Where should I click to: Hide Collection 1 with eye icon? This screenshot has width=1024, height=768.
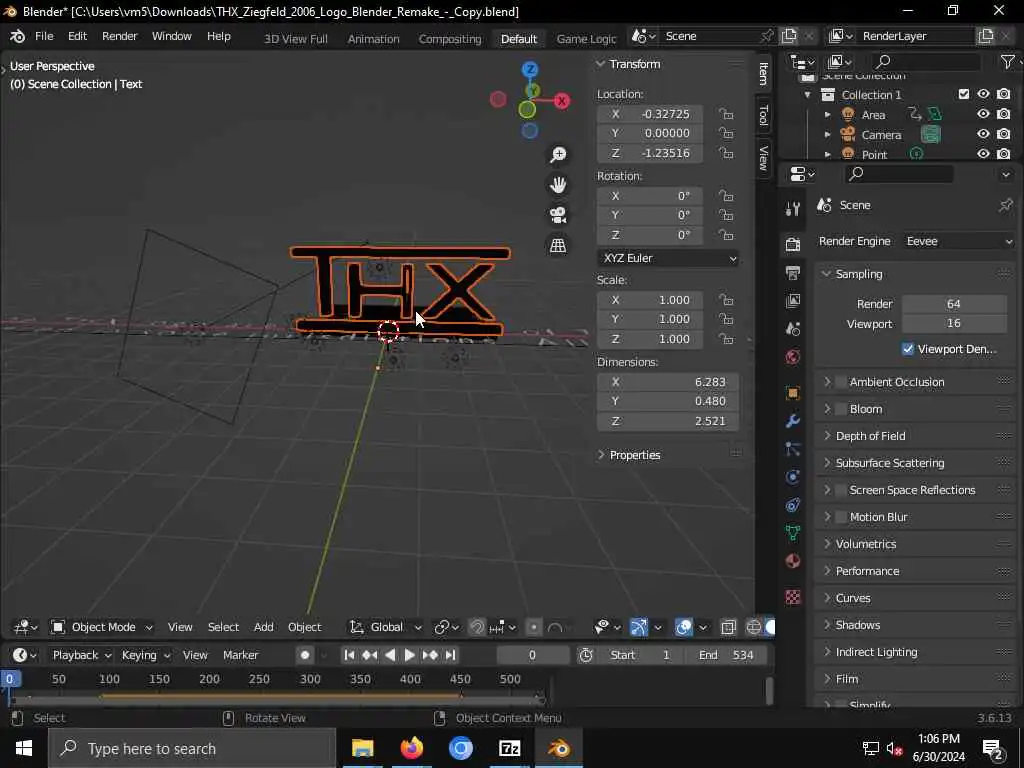pos(983,94)
